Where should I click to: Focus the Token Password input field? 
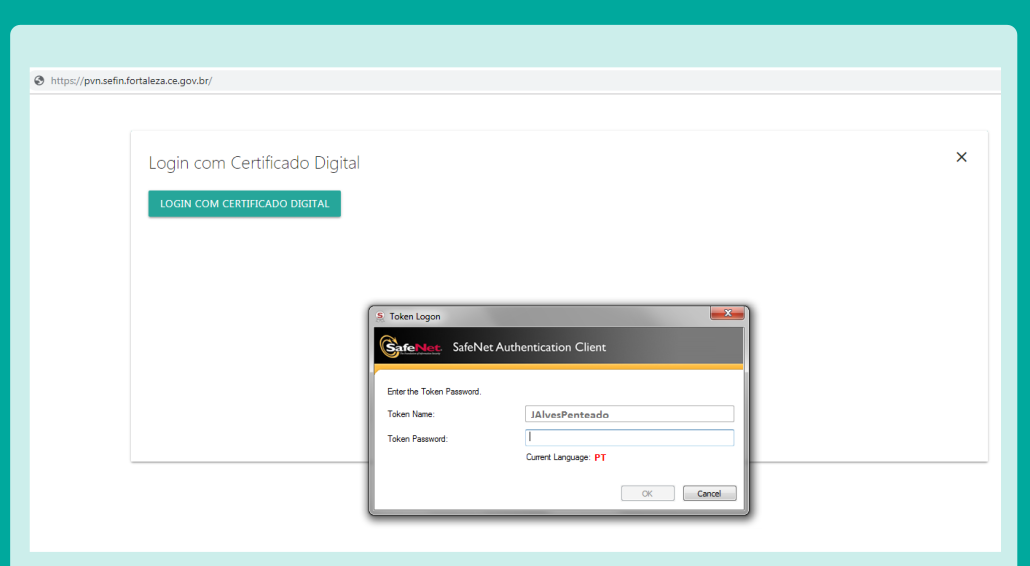tap(629, 437)
